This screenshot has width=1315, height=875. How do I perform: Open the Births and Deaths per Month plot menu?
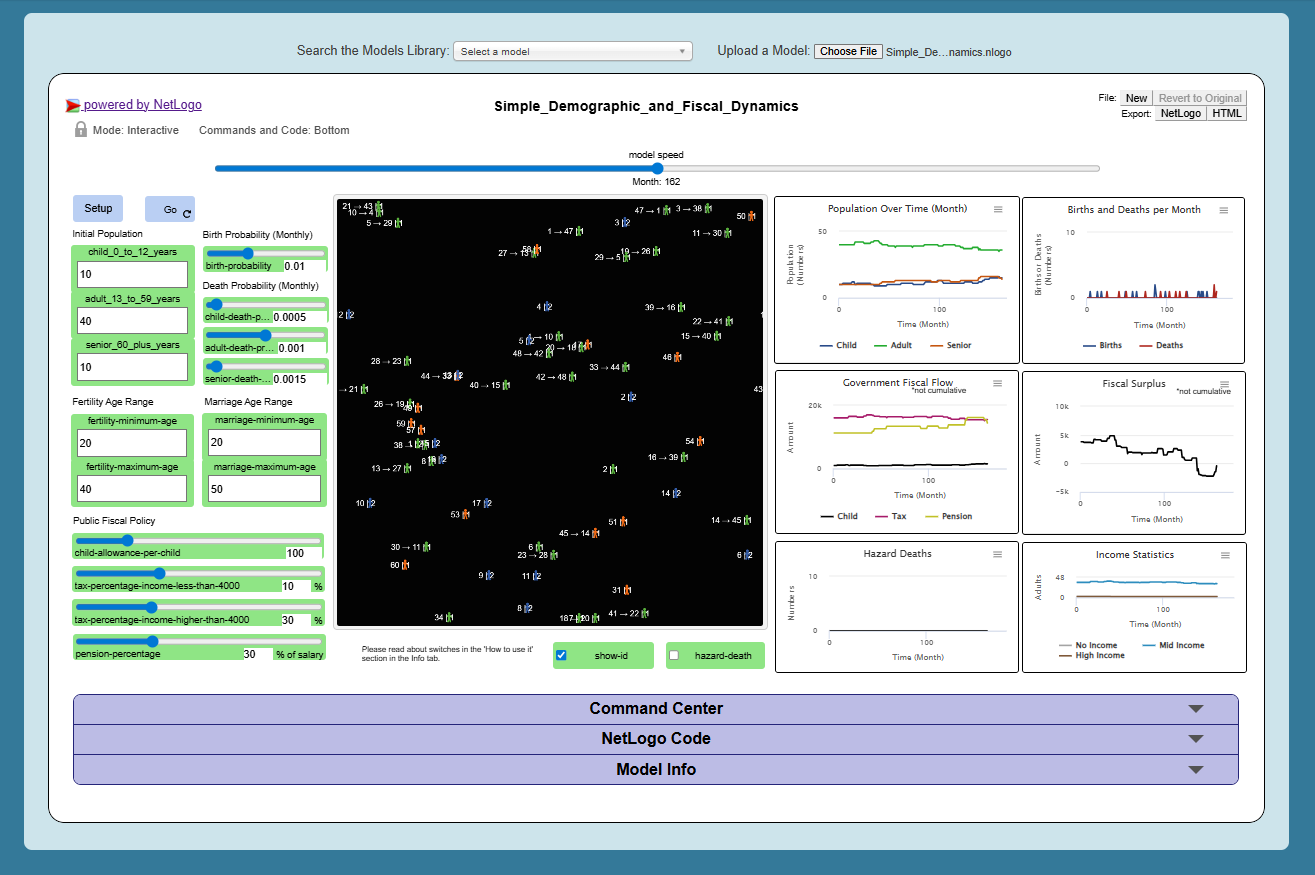[1224, 210]
